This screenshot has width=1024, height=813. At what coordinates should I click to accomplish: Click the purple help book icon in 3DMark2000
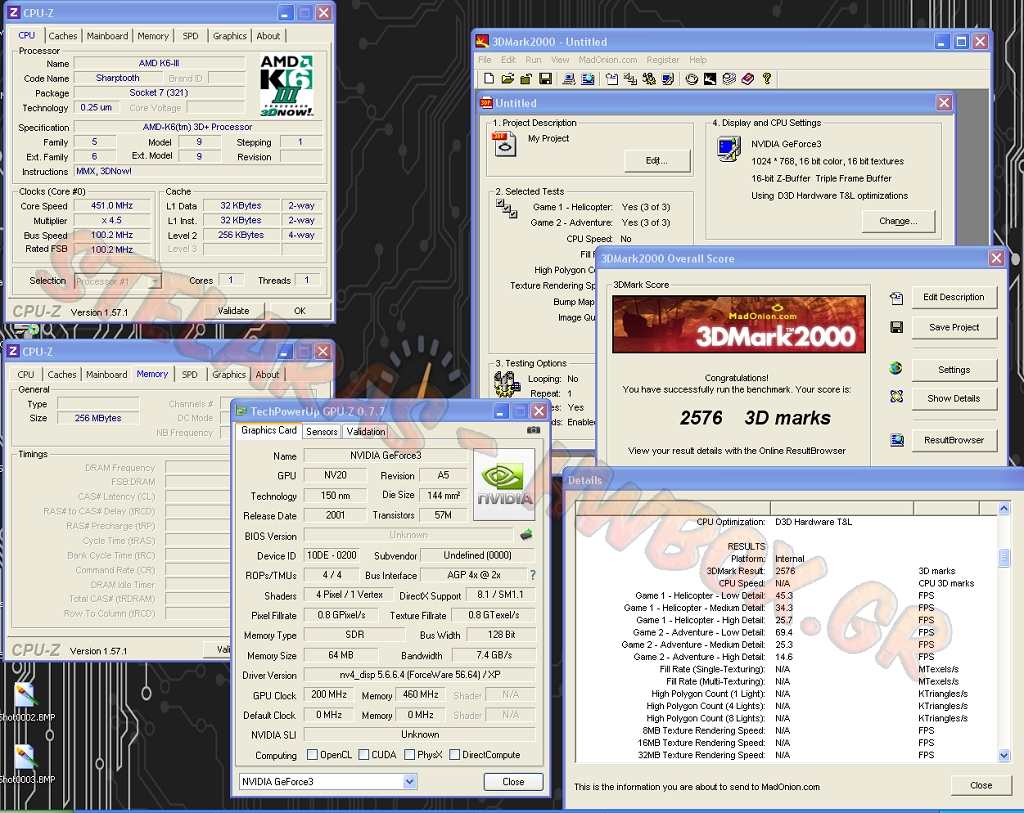[x=748, y=79]
